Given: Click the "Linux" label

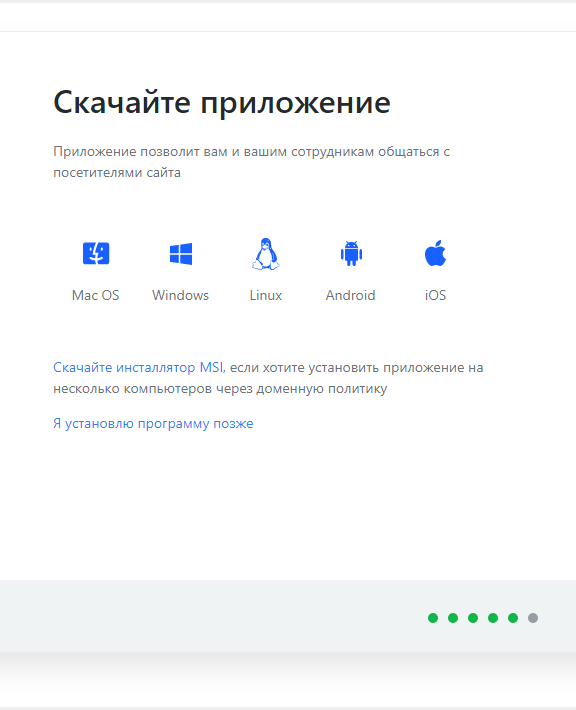Looking at the screenshot, I should tap(266, 295).
